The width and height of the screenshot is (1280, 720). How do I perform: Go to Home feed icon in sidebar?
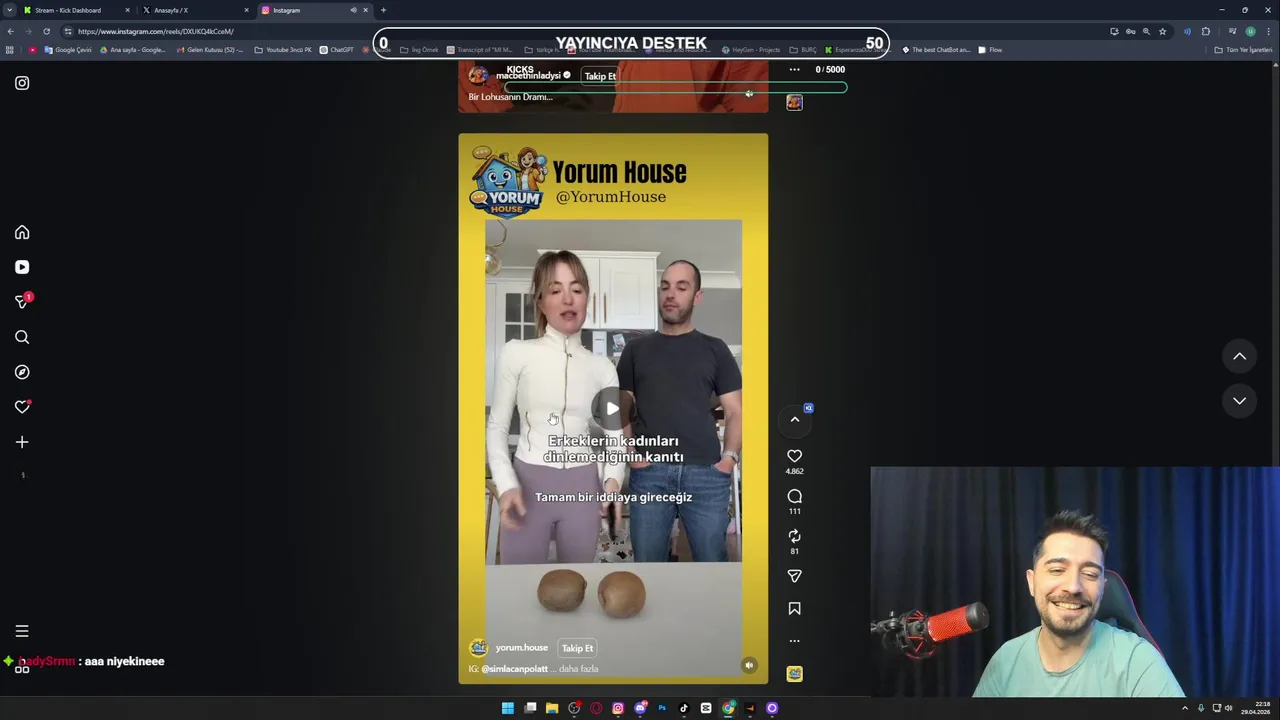click(x=22, y=232)
